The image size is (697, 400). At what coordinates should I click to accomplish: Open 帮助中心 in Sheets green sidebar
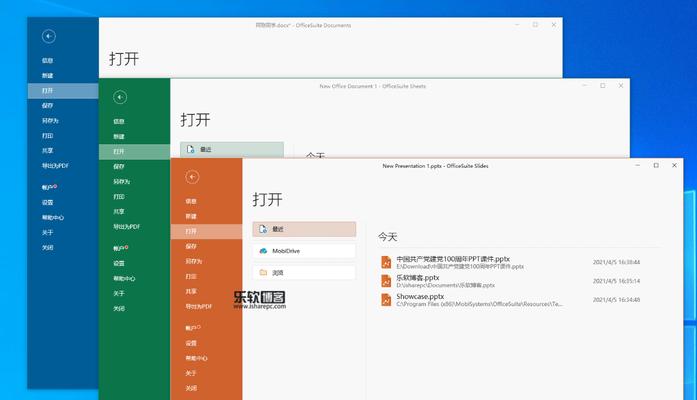point(124,279)
